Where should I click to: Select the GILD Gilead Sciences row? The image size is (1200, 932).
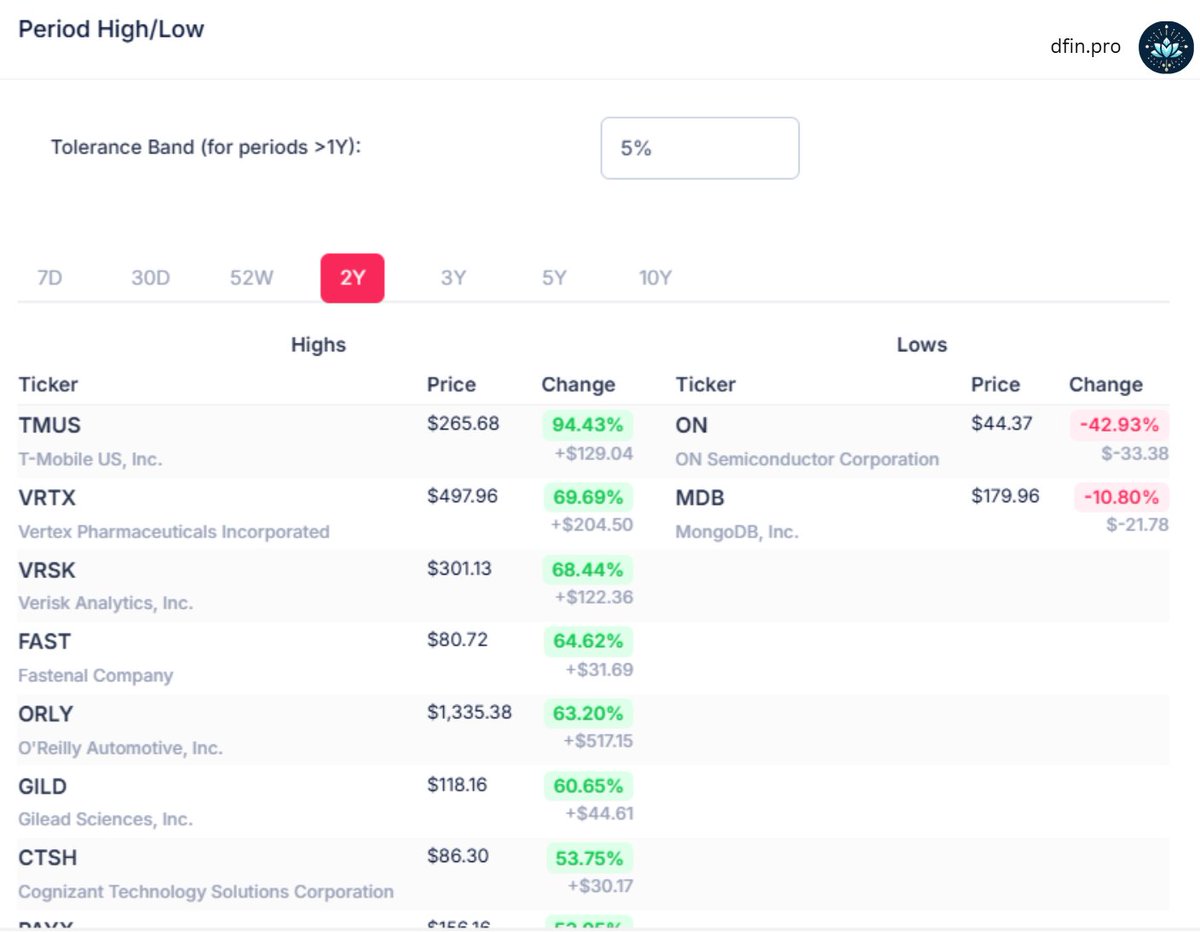pos(45,787)
